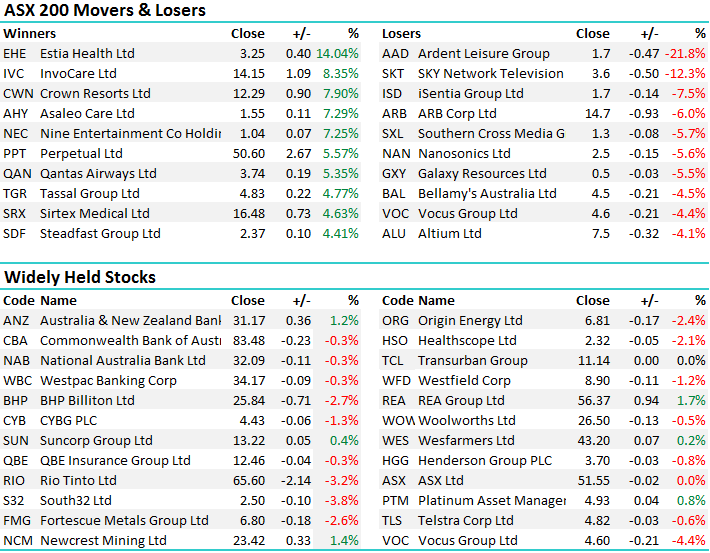This screenshot has height=553, width=710.
Task: Select Crown Resorts Ltd 7.90% change
Action: [337, 93]
